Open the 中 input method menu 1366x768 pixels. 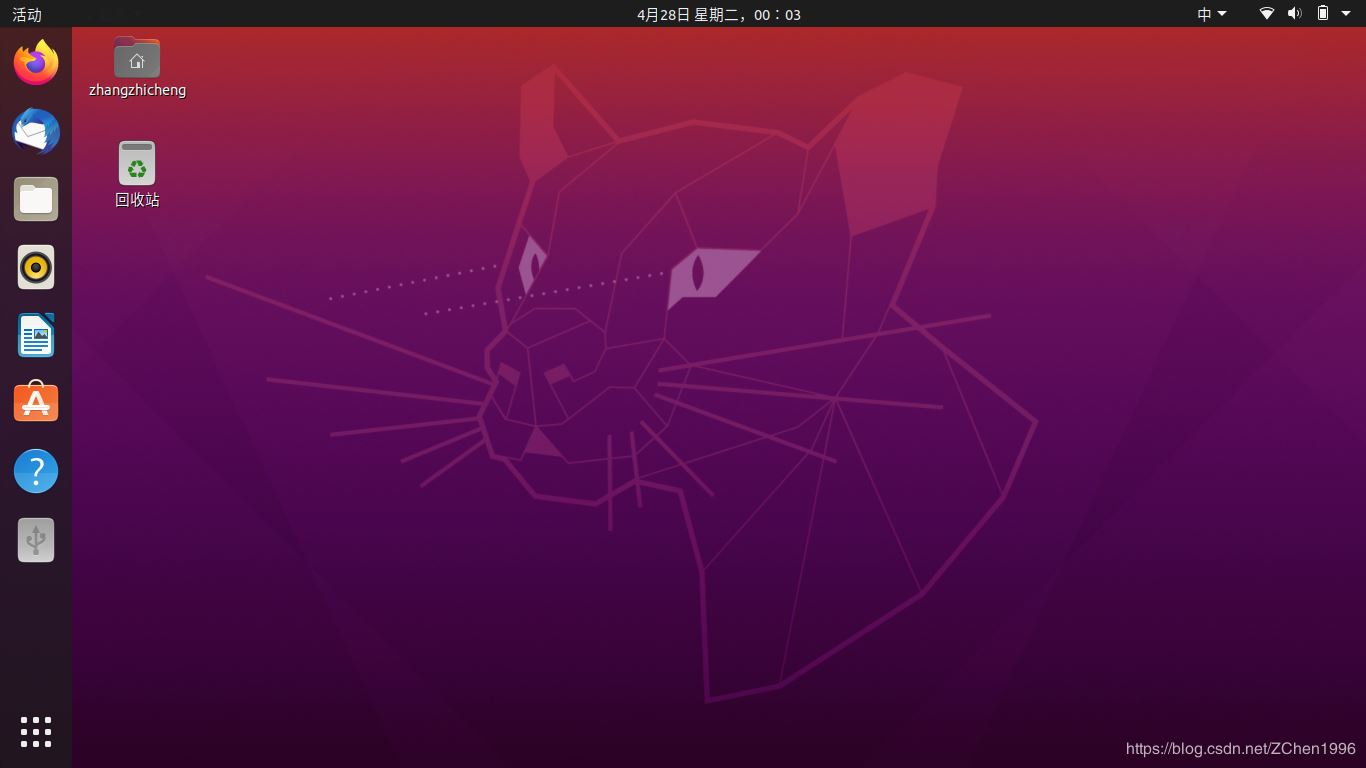(x=1212, y=14)
